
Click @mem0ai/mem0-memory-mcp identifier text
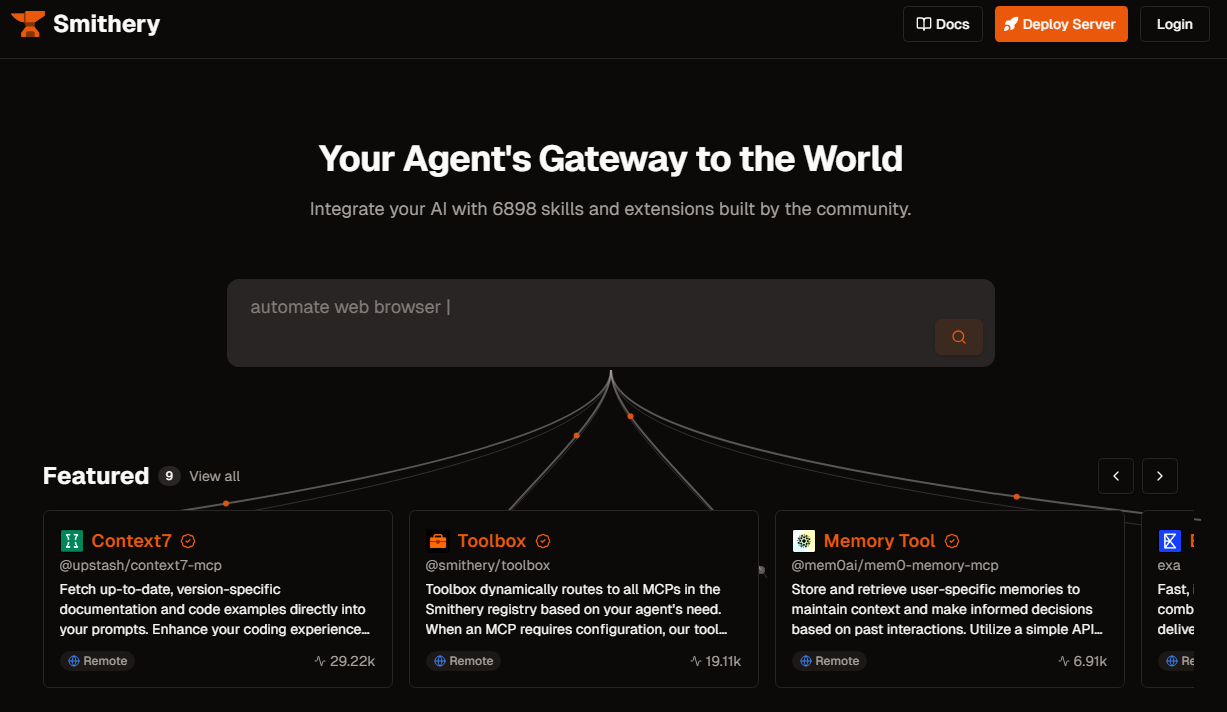[895, 566]
